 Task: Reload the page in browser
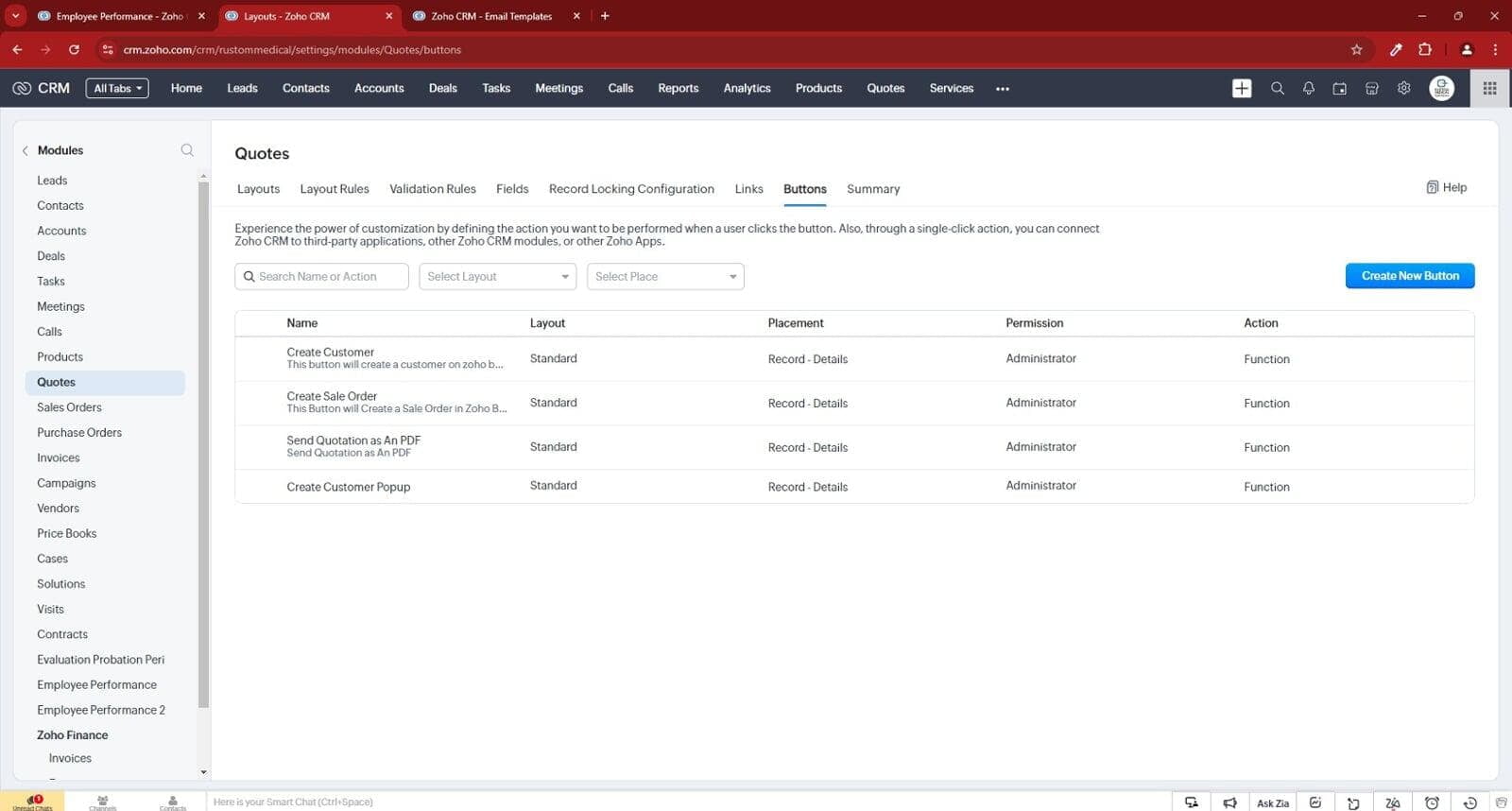click(74, 49)
